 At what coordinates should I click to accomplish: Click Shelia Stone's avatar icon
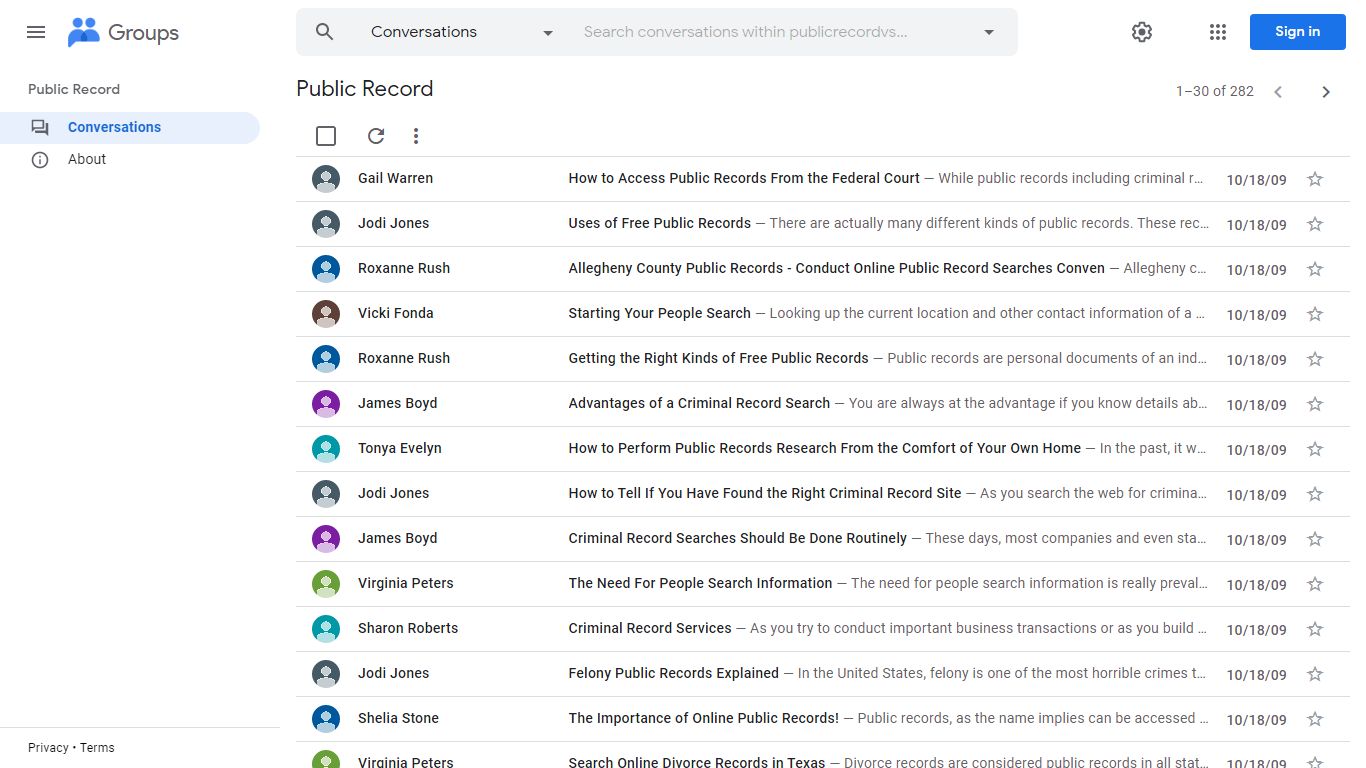coord(326,719)
